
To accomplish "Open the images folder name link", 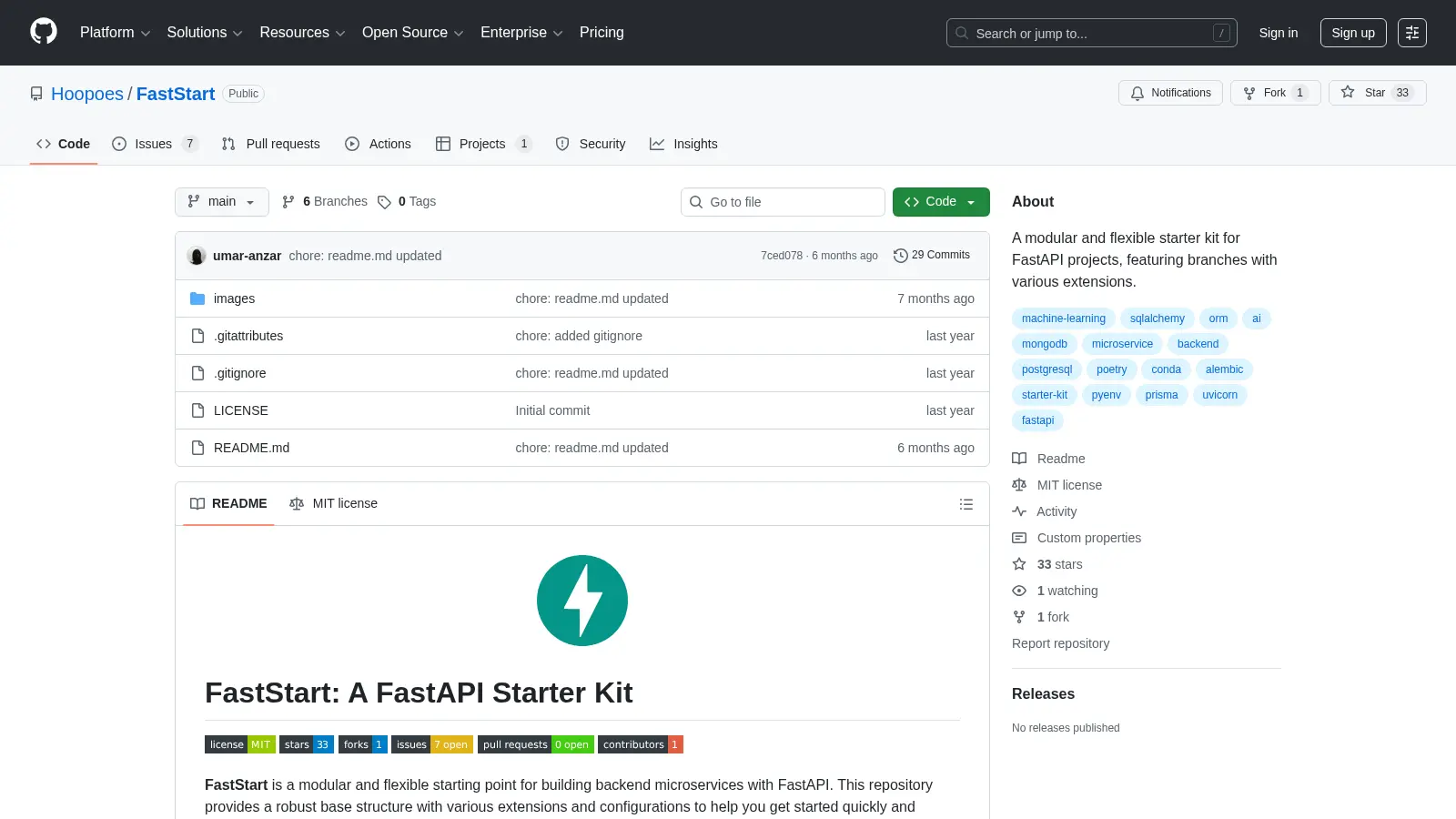I will [234, 298].
